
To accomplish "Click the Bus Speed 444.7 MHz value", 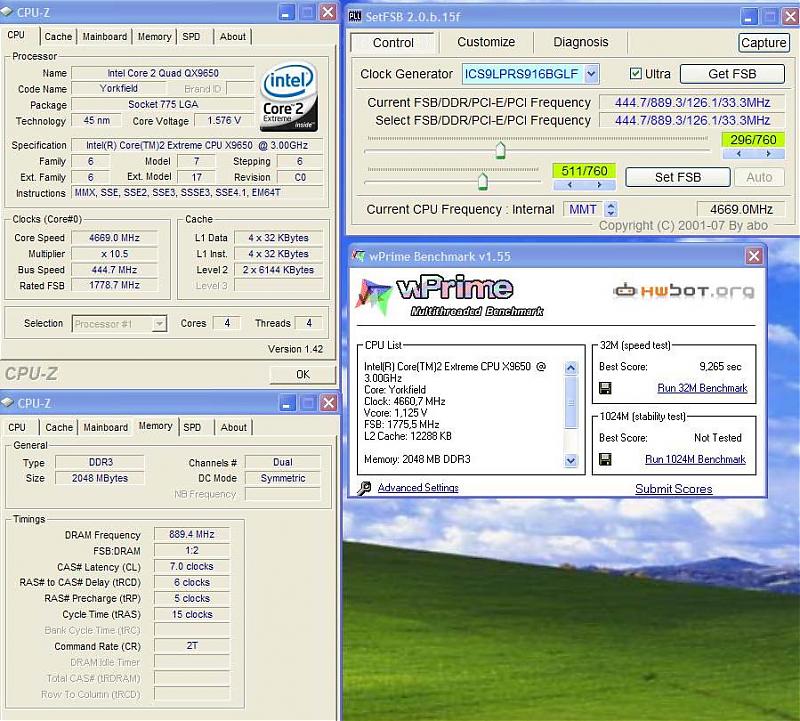I will [x=114, y=269].
